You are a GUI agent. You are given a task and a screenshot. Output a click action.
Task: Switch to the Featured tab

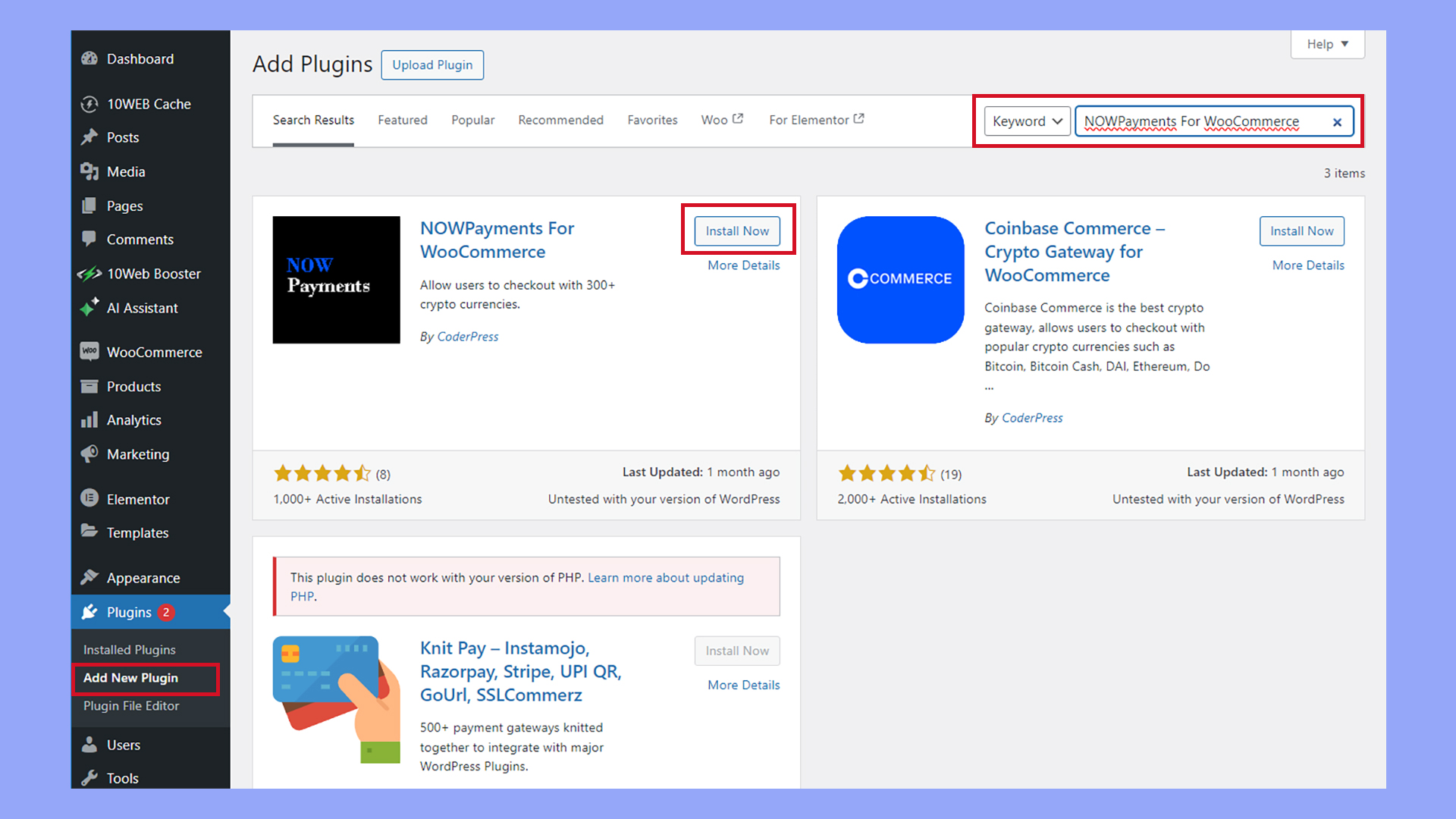pyautogui.click(x=403, y=120)
